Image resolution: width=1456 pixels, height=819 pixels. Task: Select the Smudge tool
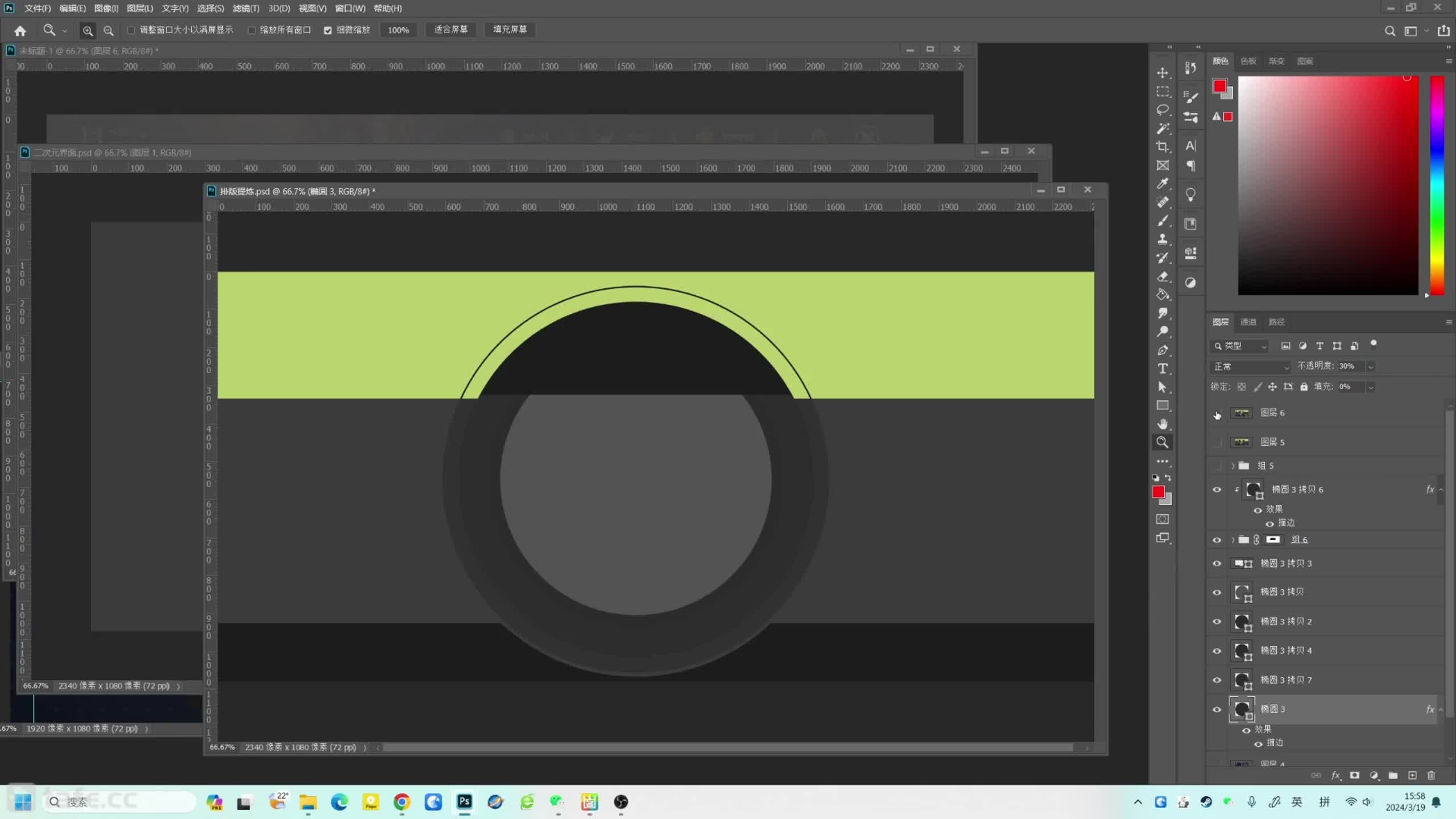tap(1163, 313)
